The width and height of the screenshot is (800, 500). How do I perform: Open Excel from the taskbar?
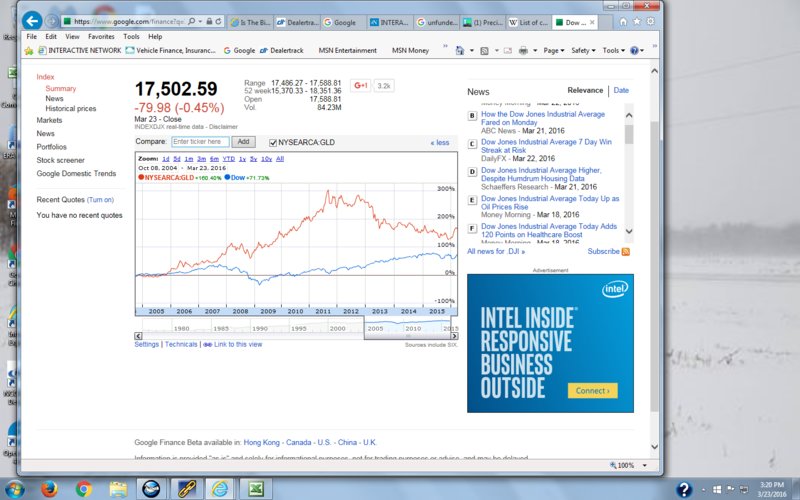[256, 489]
